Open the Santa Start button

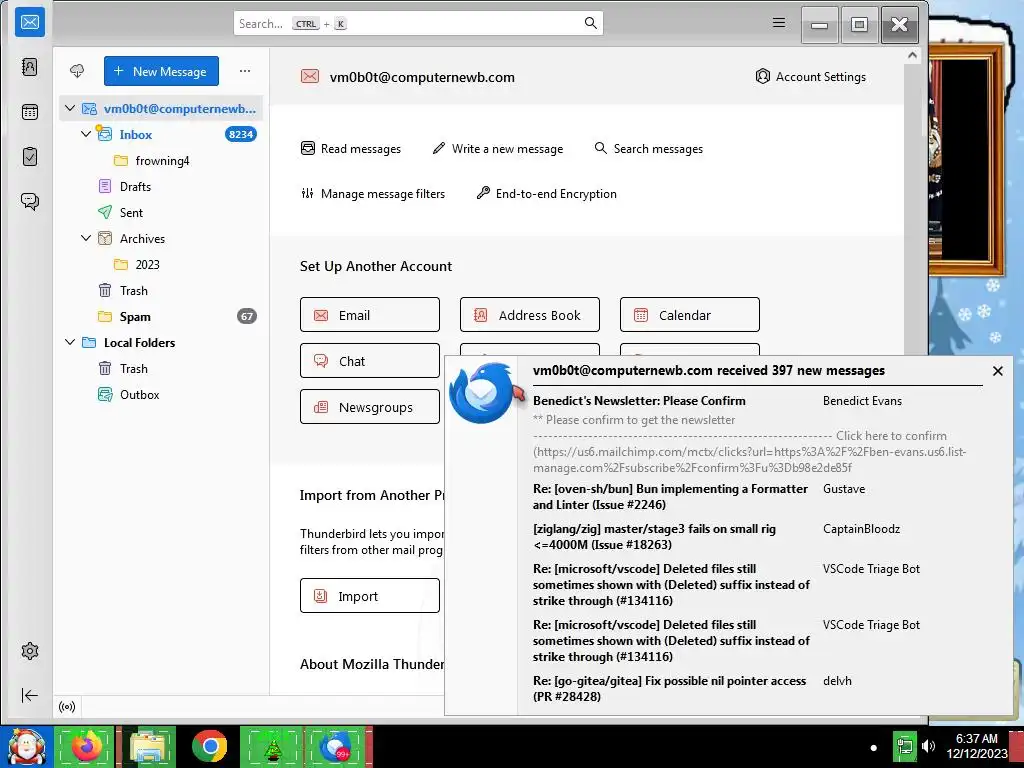point(26,746)
